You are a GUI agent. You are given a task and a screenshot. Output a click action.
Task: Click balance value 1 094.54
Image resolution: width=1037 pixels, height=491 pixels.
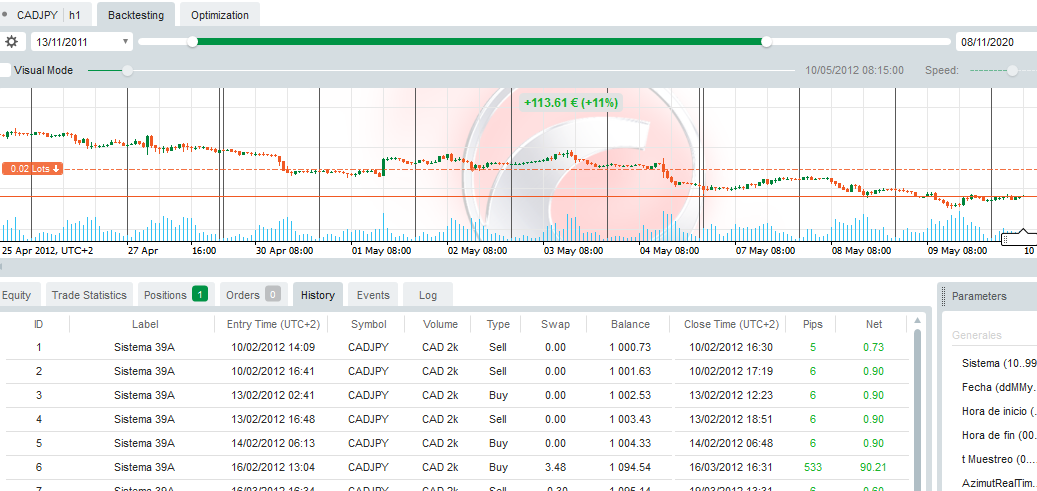click(x=630, y=467)
